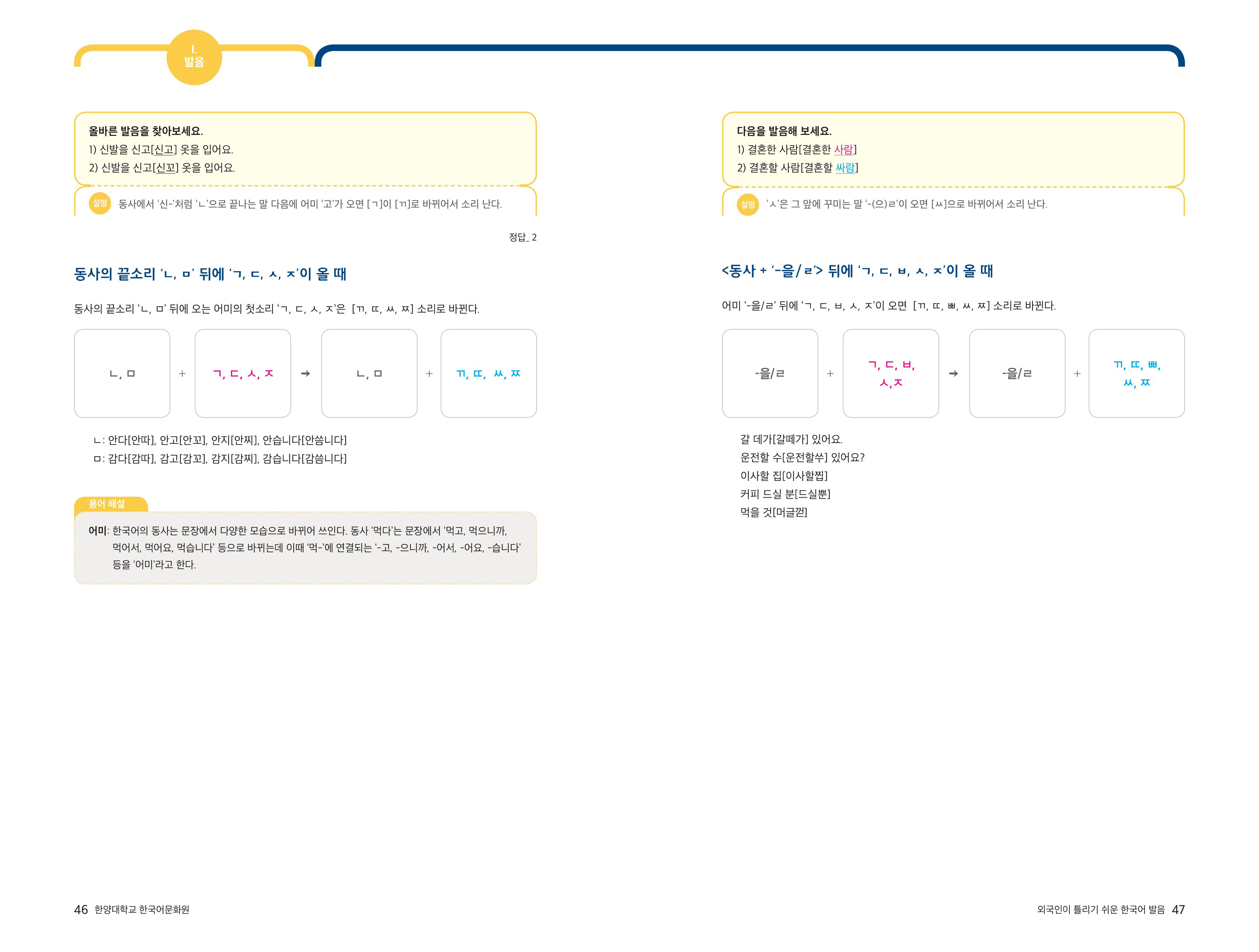
Task: Click the plus sign after the first 'ㄴ, ㅁ' box
Action: [182, 373]
